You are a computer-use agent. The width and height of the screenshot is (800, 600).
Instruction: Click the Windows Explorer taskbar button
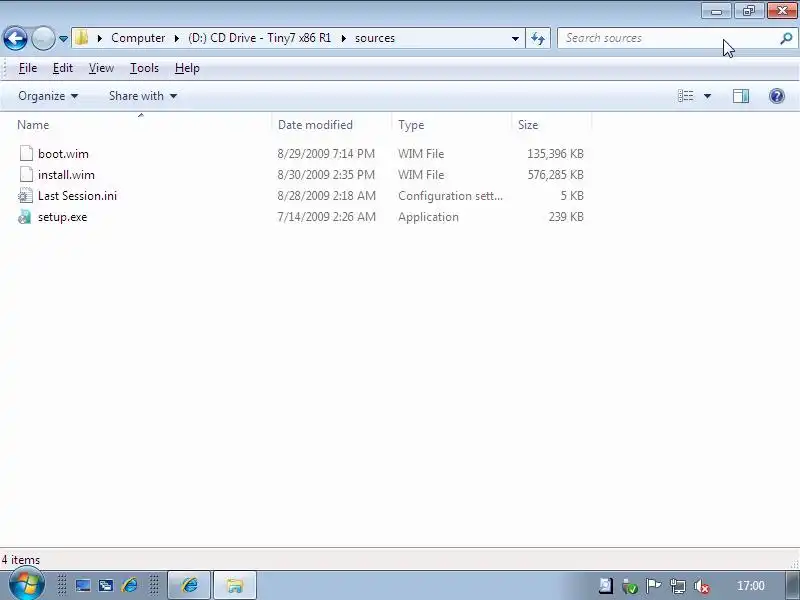[235, 585]
